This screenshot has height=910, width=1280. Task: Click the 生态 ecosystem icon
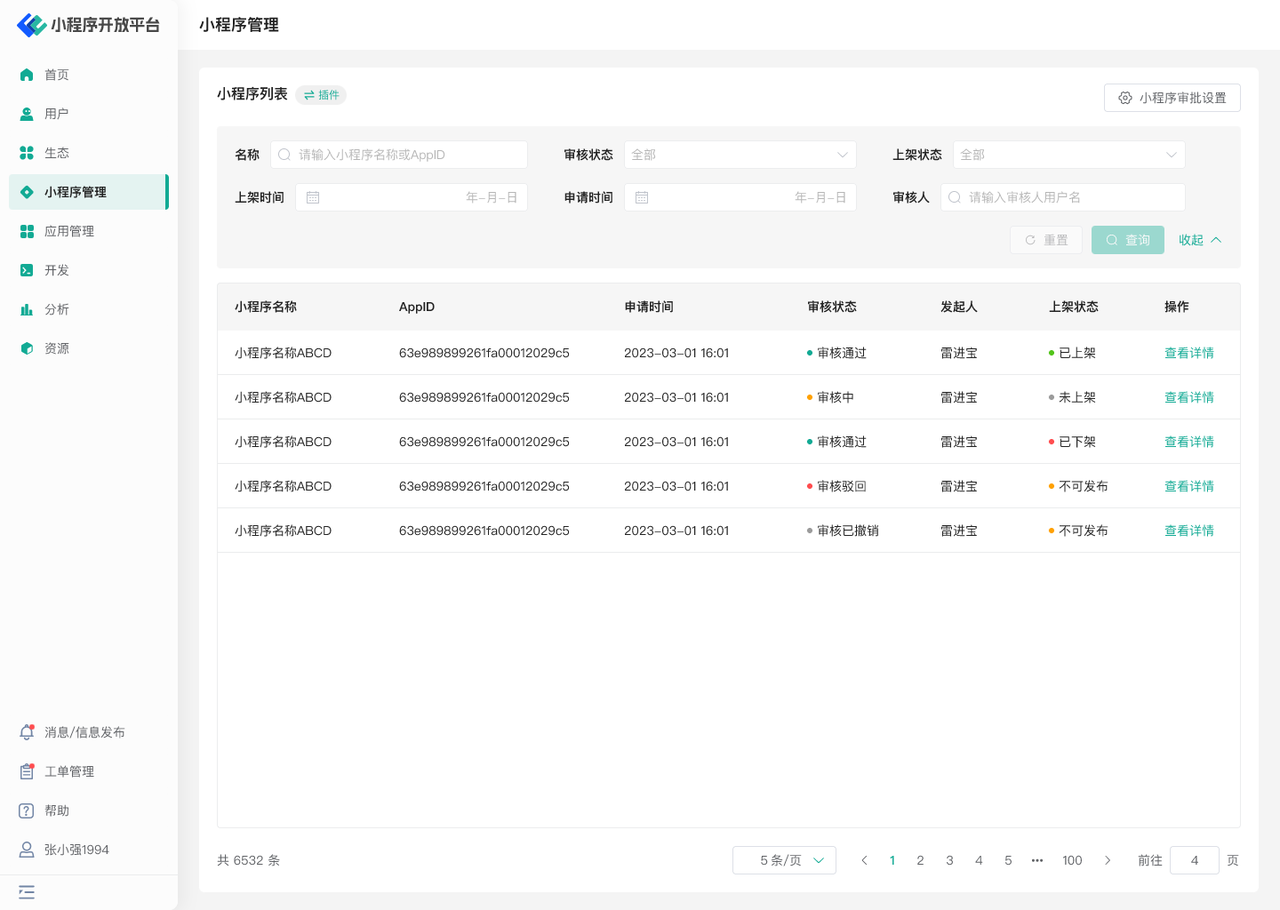[27, 153]
